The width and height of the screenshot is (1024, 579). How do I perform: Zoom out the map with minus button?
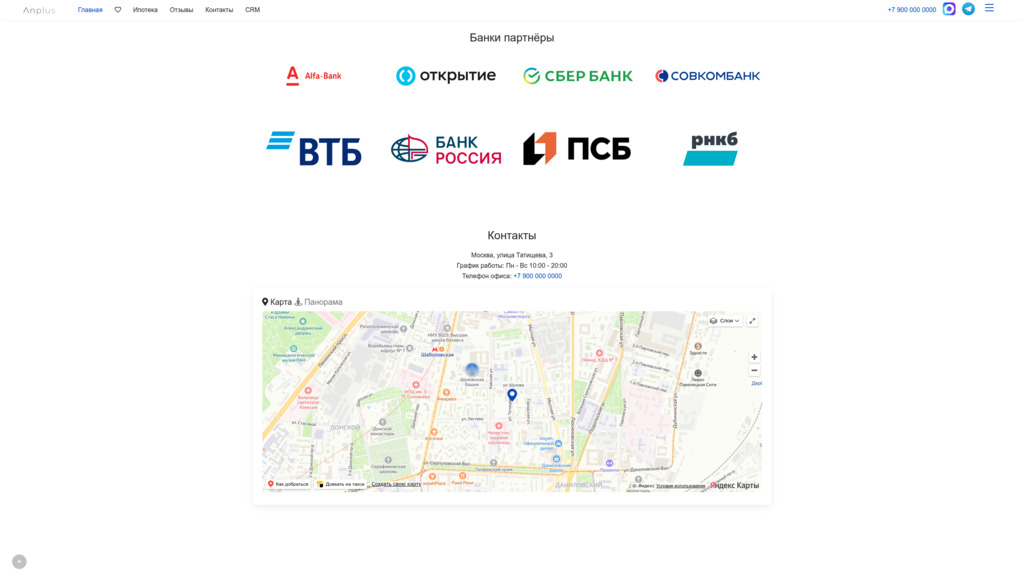coord(754,371)
